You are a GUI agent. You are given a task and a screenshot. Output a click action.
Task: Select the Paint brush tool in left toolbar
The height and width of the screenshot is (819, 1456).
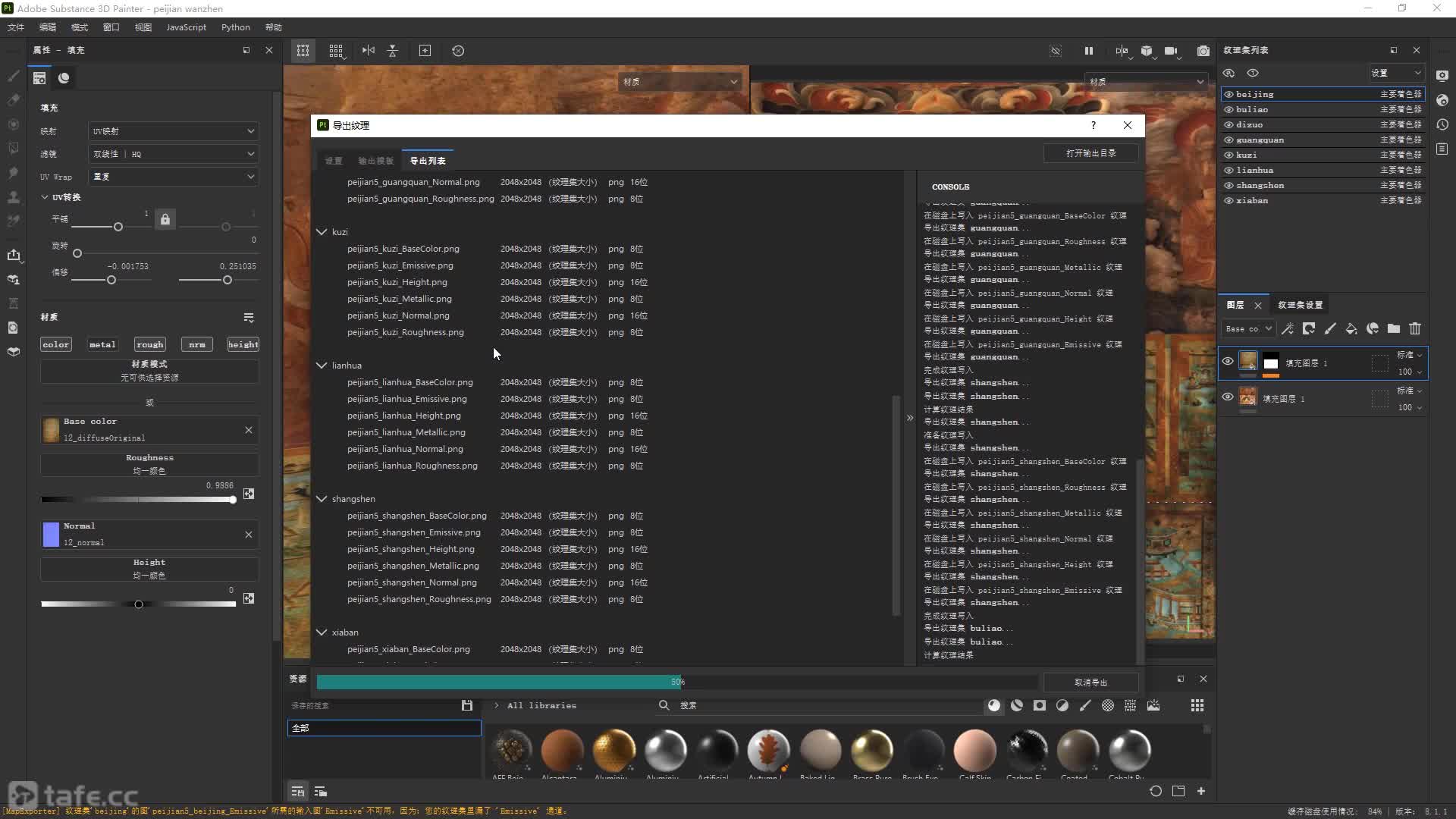click(x=13, y=76)
